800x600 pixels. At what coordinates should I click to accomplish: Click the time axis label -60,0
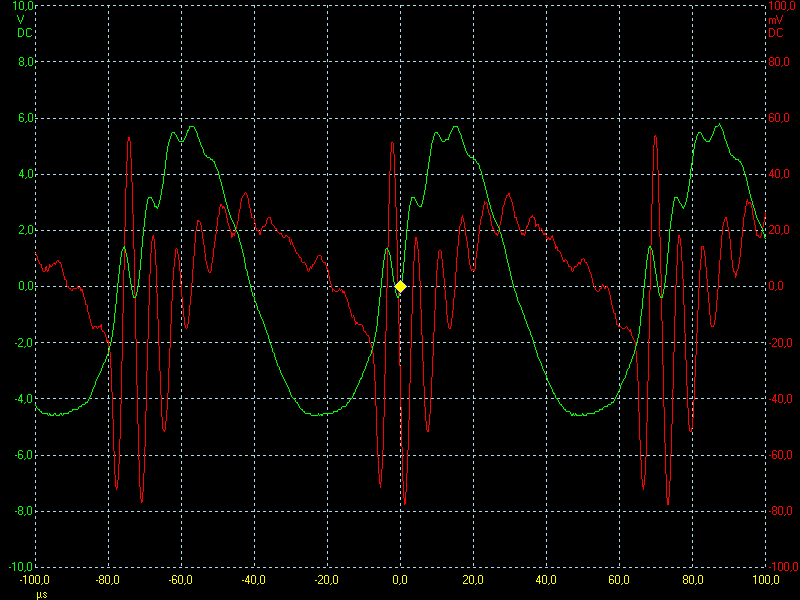coord(181,580)
